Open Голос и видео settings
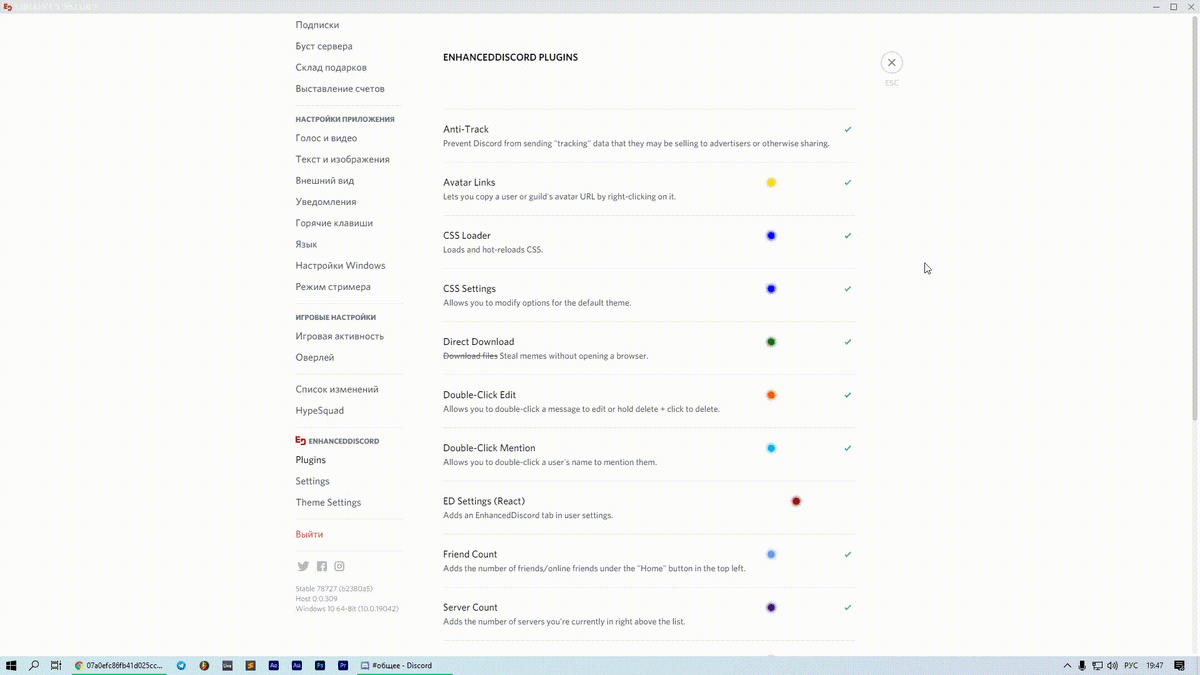The width and height of the screenshot is (1200, 675). [326, 138]
